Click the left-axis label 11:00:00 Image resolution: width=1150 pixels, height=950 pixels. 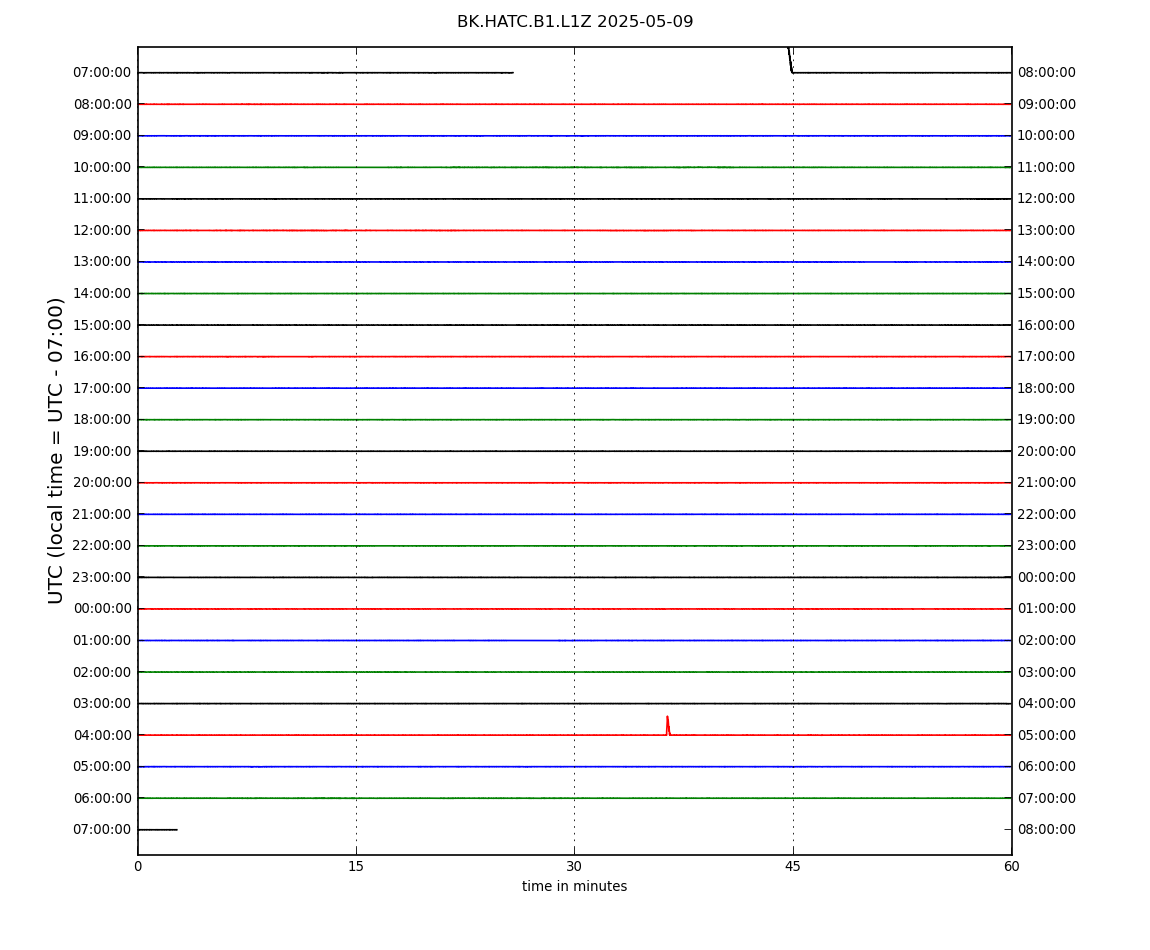coord(102,199)
